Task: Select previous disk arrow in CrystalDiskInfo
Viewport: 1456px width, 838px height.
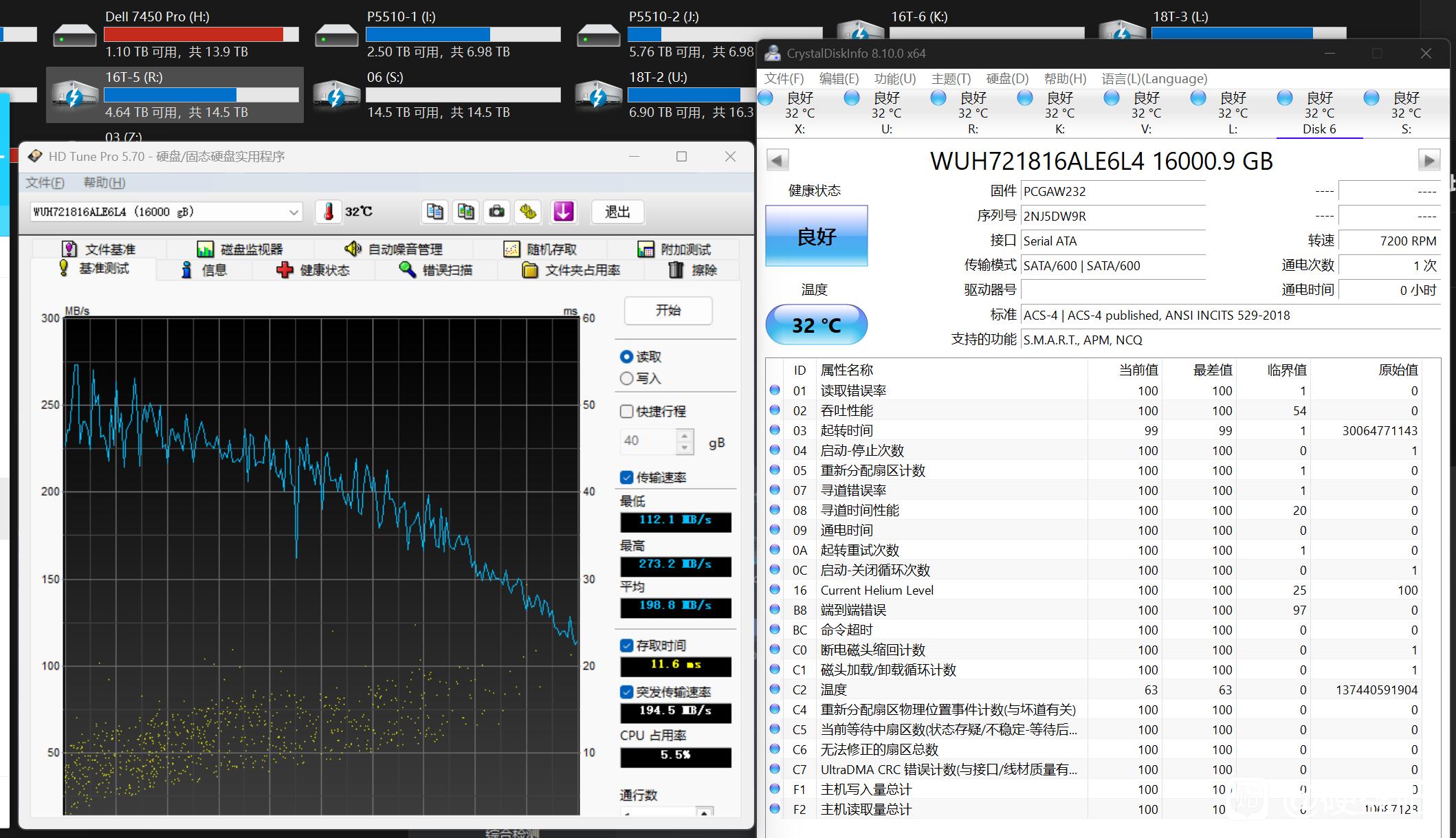Action: tap(777, 161)
